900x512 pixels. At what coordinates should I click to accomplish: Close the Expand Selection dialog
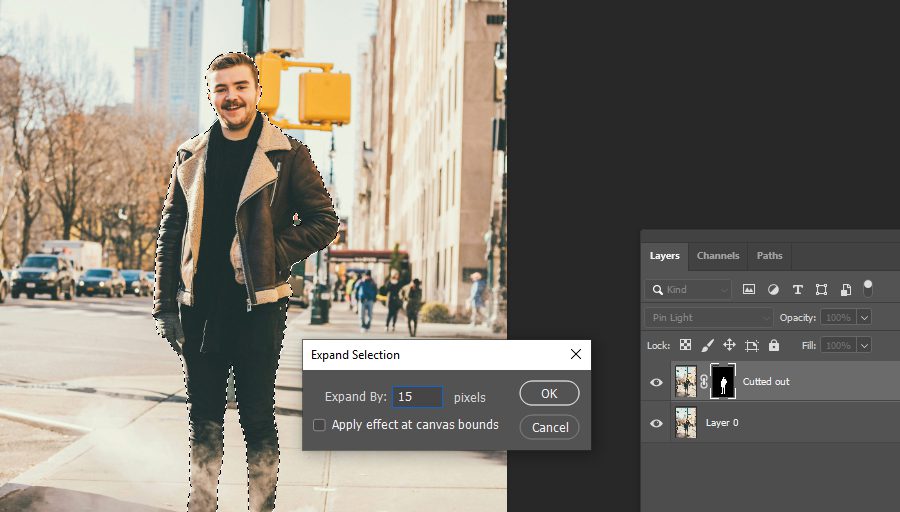[x=576, y=354]
